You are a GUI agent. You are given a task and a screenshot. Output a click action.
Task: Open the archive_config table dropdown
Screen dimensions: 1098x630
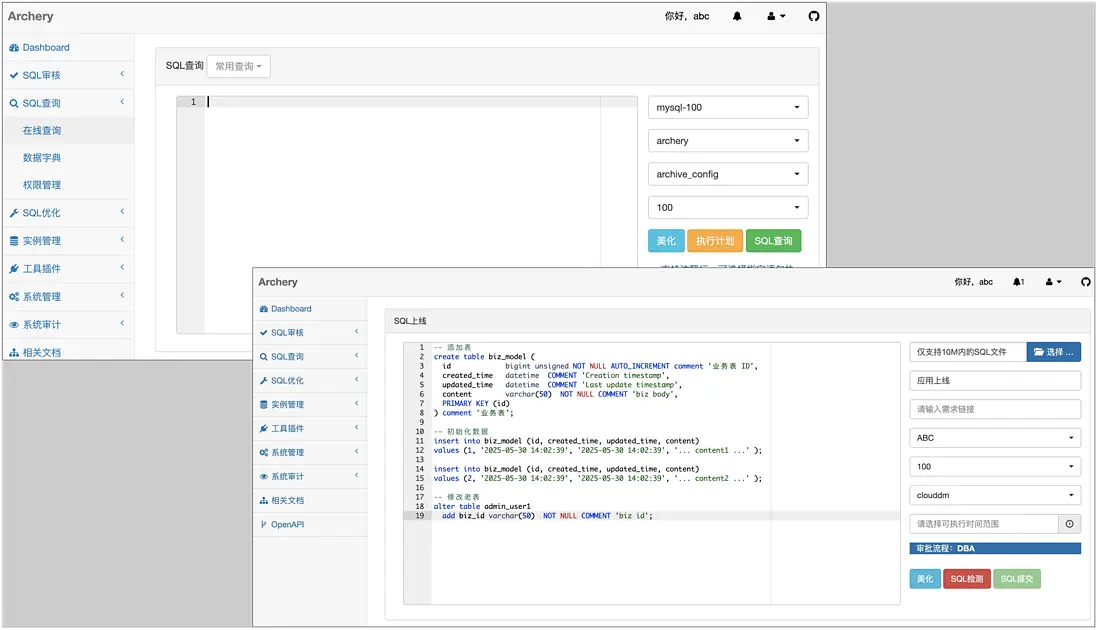pyautogui.click(x=728, y=174)
